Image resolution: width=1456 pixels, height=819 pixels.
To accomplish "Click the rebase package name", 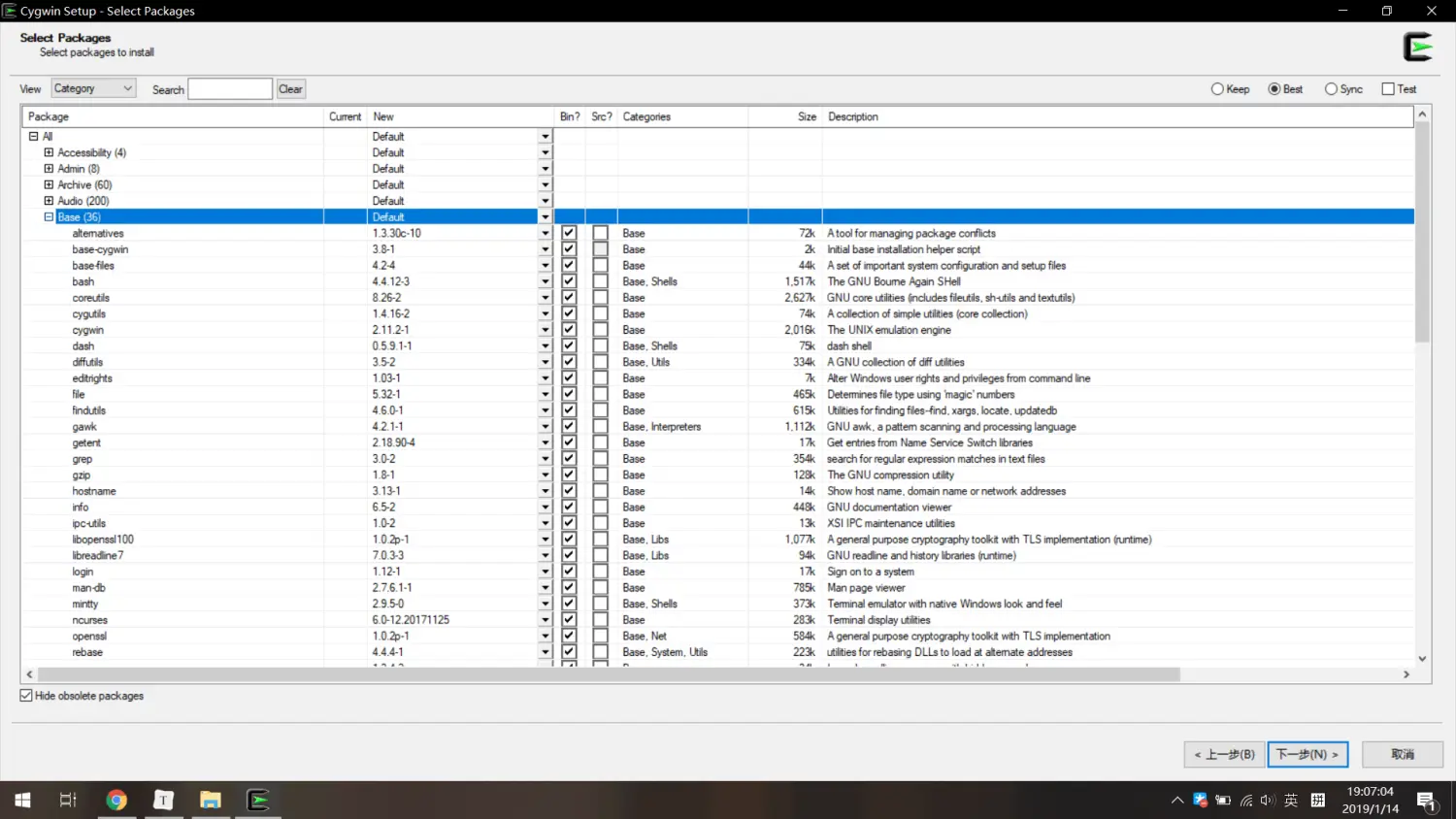I will [87, 652].
